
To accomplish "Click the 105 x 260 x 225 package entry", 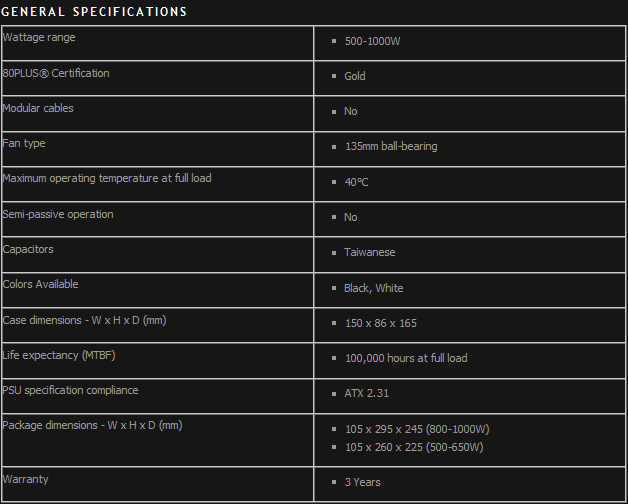I will point(414,447).
